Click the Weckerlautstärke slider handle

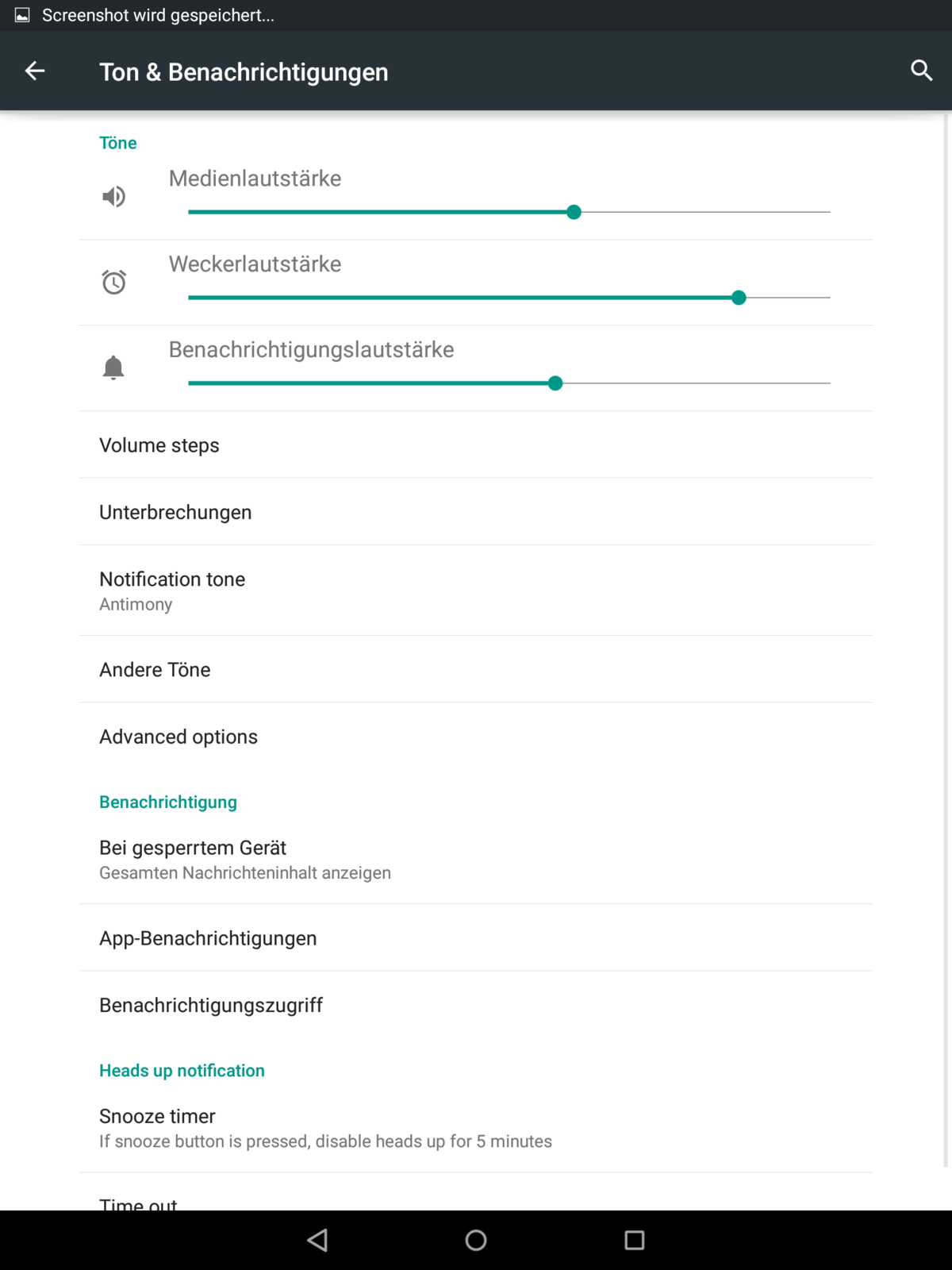739,298
